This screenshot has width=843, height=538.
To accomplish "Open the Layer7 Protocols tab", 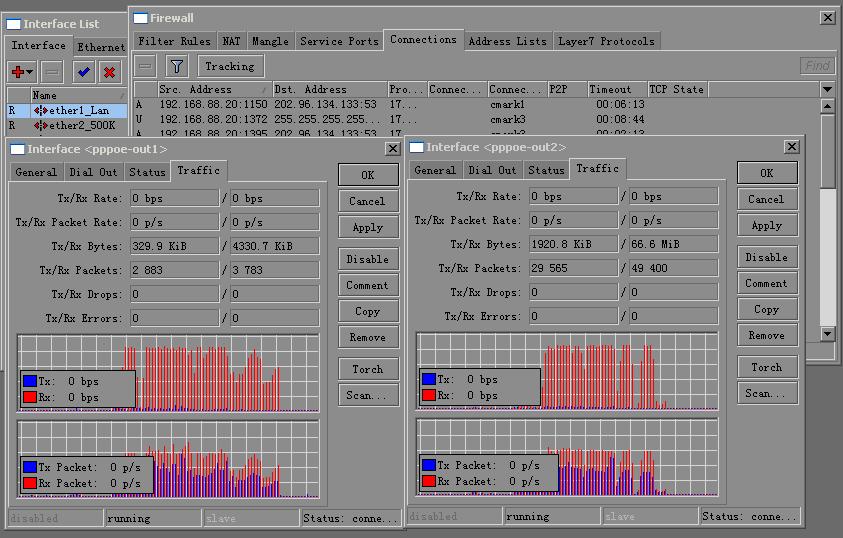I will tap(606, 41).
